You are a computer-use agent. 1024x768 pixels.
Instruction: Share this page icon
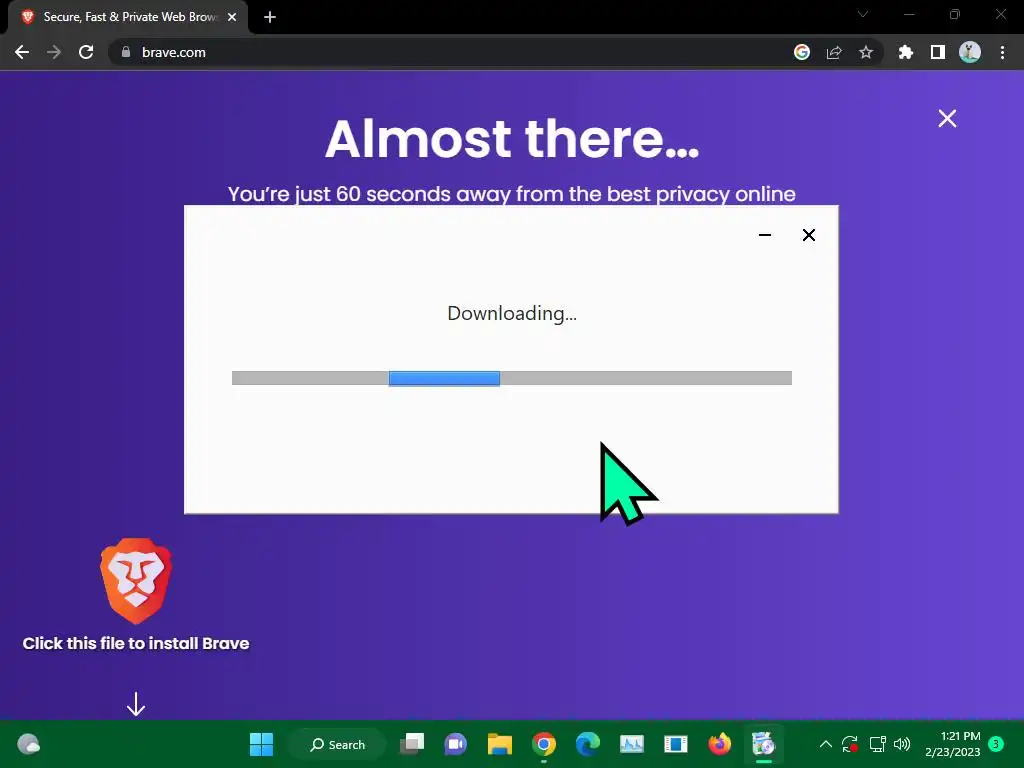click(x=834, y=52)
